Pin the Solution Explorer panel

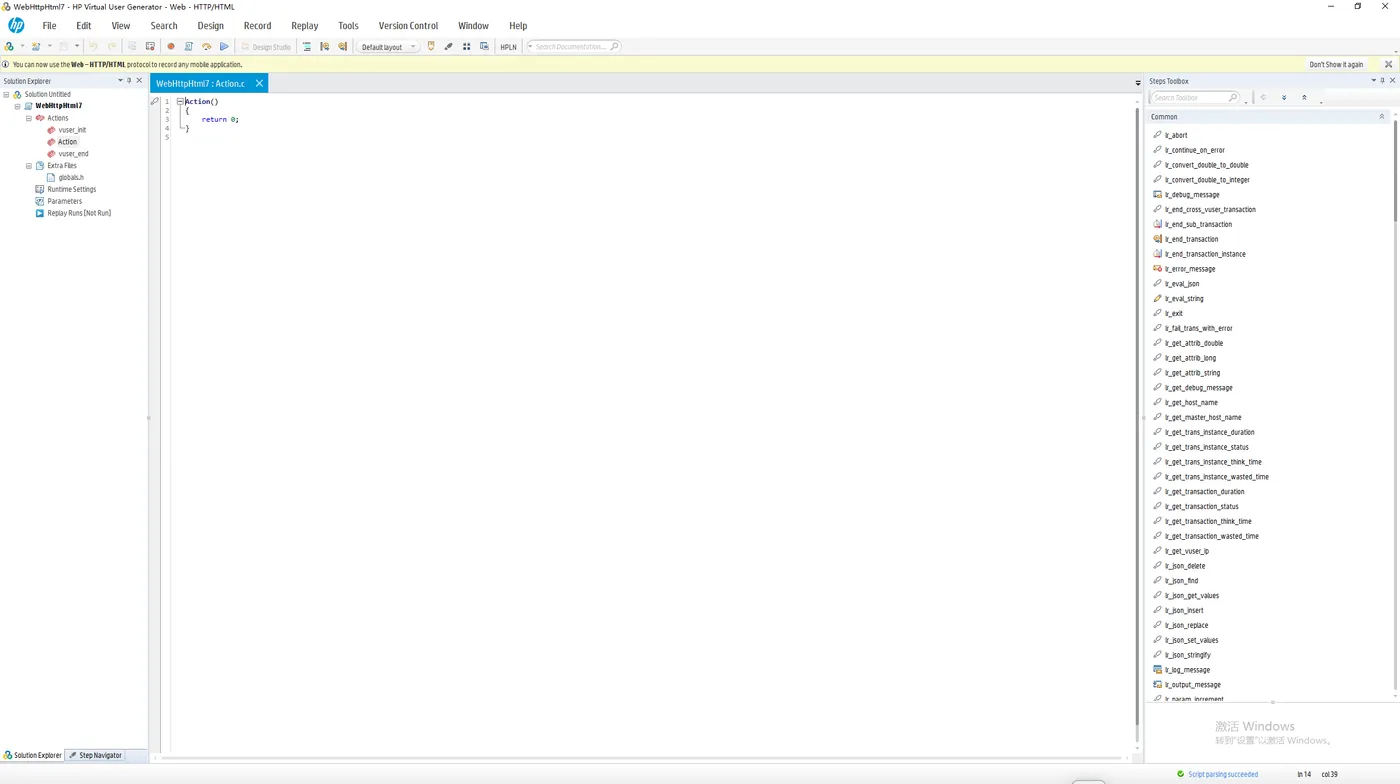tap(129, 81)
